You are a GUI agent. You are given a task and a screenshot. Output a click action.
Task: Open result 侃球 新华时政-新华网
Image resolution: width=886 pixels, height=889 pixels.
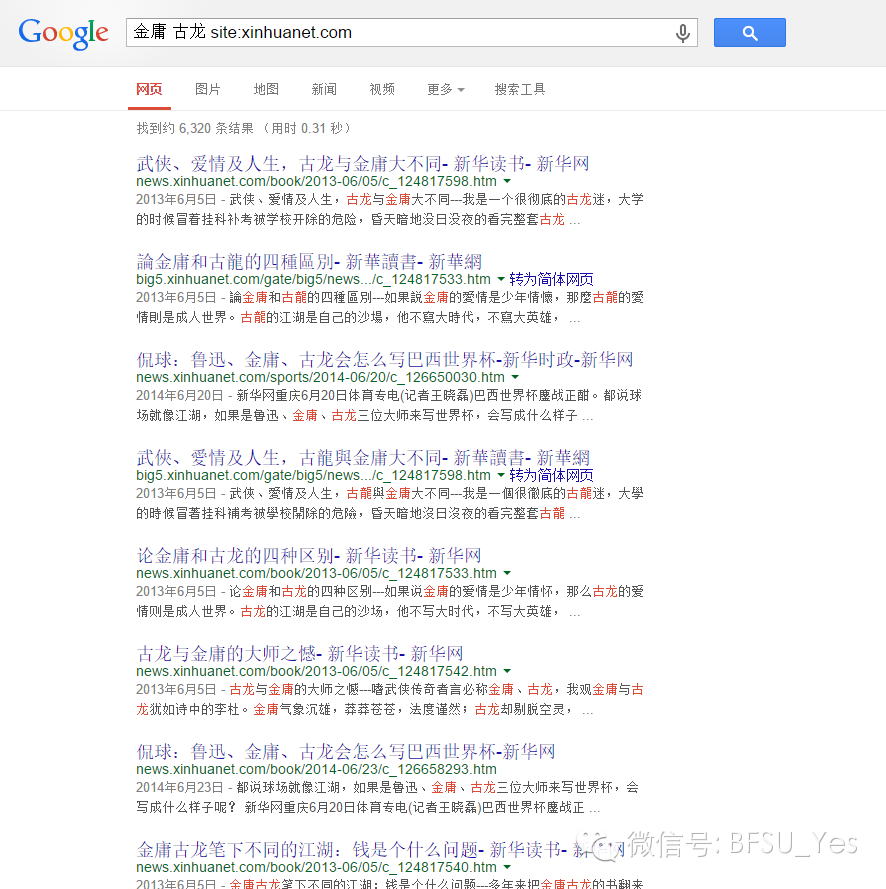click(x=385, y=359)
